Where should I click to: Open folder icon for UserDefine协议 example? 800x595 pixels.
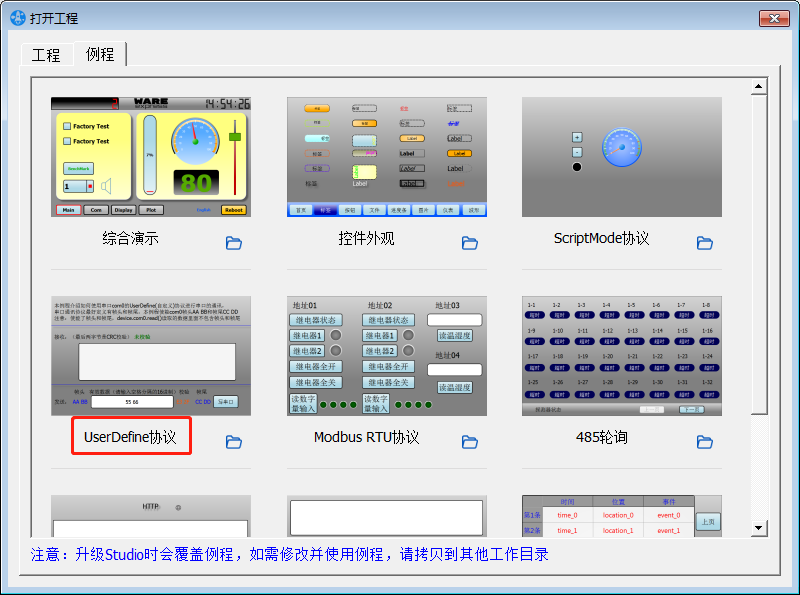(234, 442)
